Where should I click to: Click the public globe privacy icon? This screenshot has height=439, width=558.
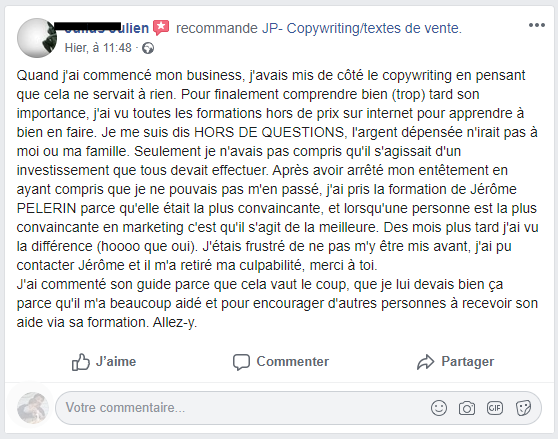148,48
